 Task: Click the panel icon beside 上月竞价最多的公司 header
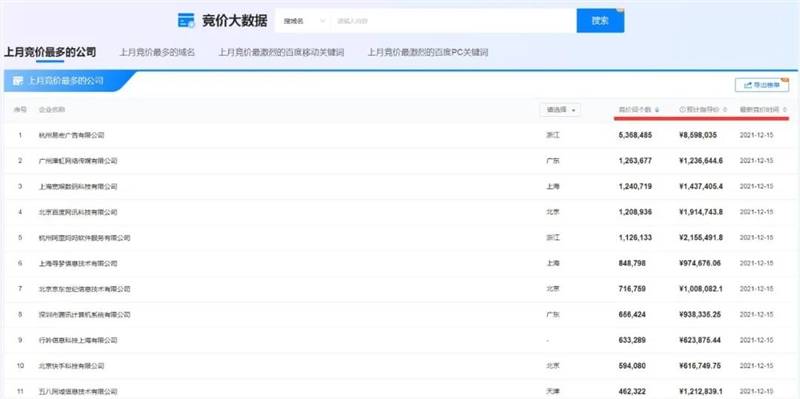pos(18,81)
